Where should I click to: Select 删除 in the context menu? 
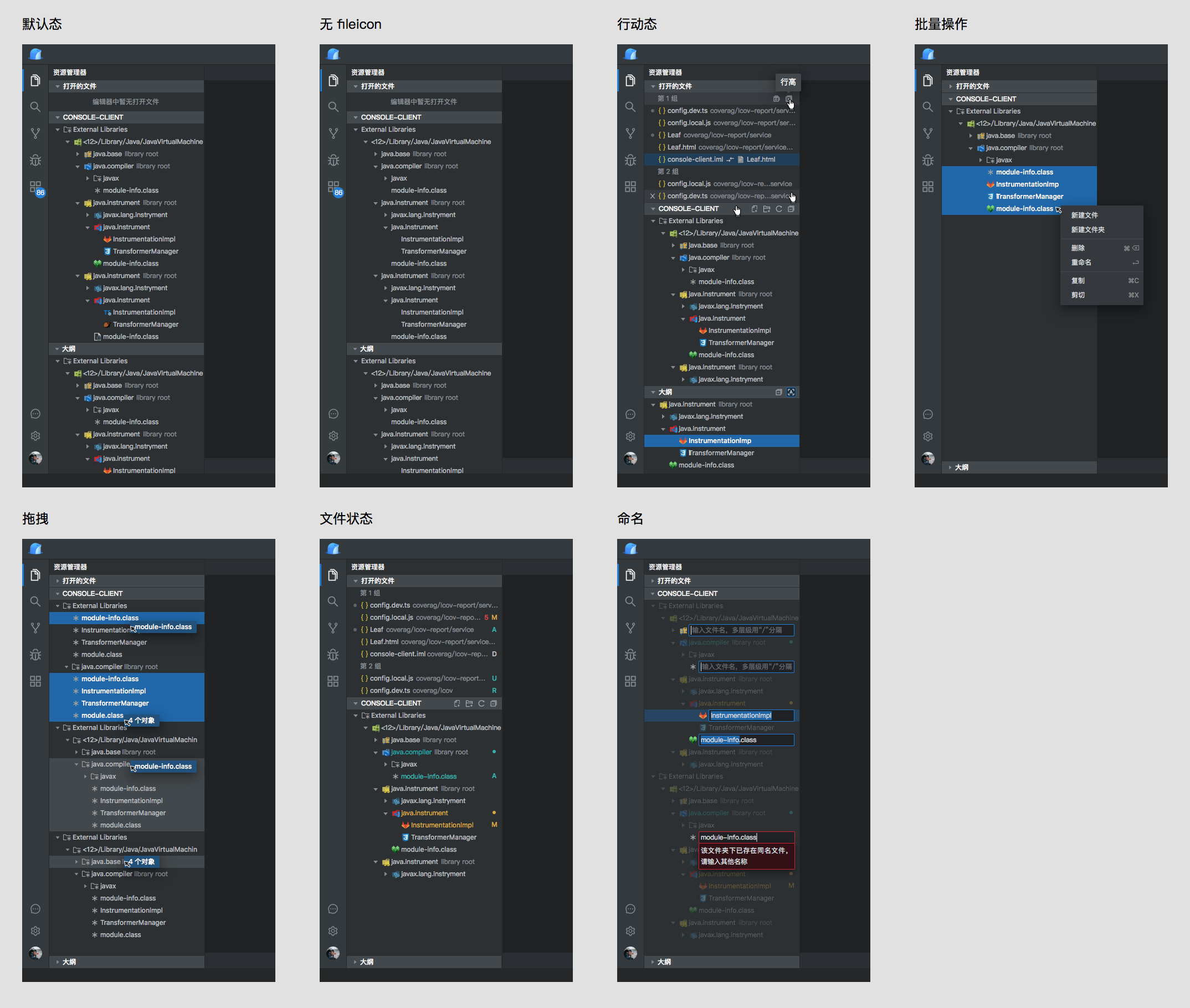pos(1078,248)
